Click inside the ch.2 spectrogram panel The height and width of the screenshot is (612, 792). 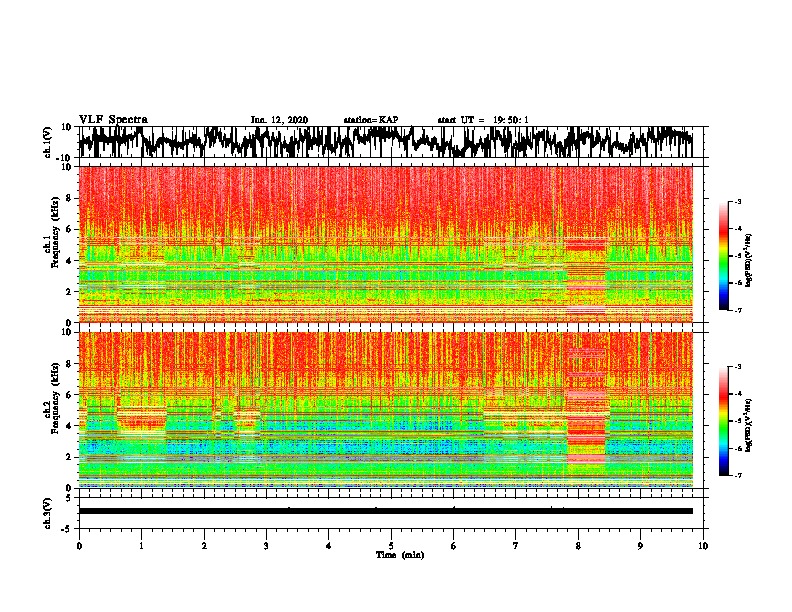tap(385, 410)
